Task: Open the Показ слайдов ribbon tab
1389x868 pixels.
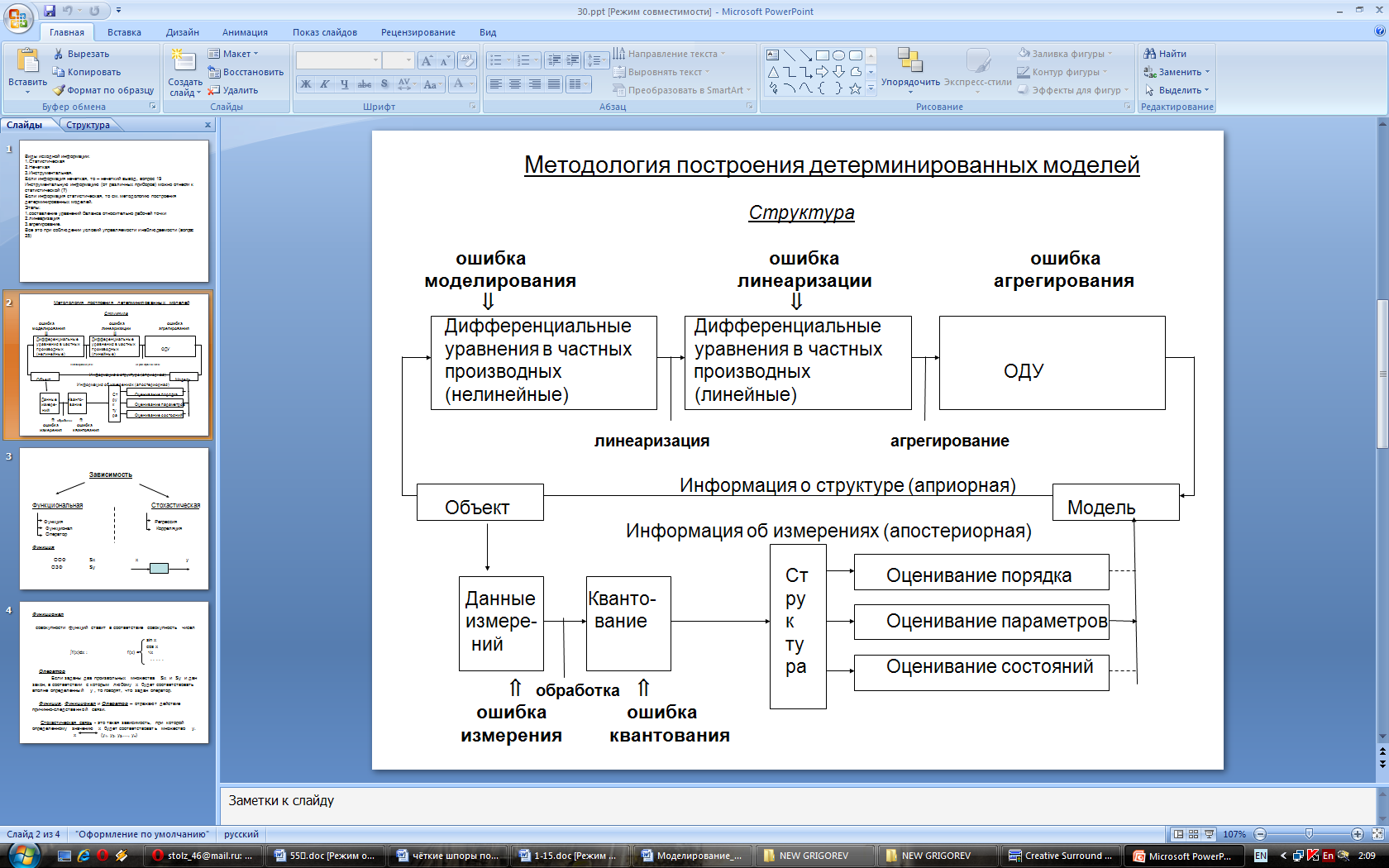Action: click(325, 32)
